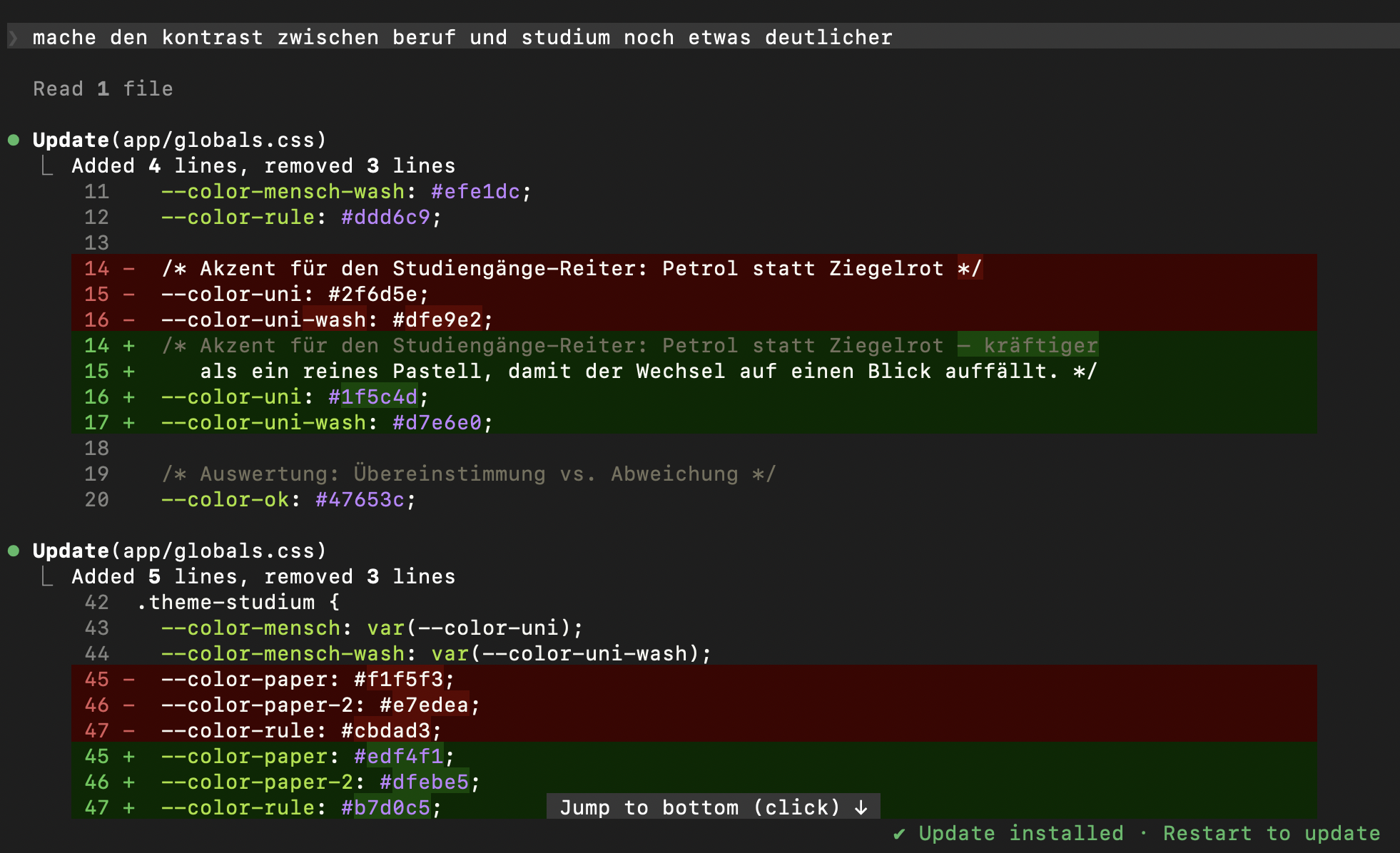Click added value #dfebe5 for --color-paper-2
Viewport: 1400px width, 853px height.
pyautogui.click(x=424, y=782)
